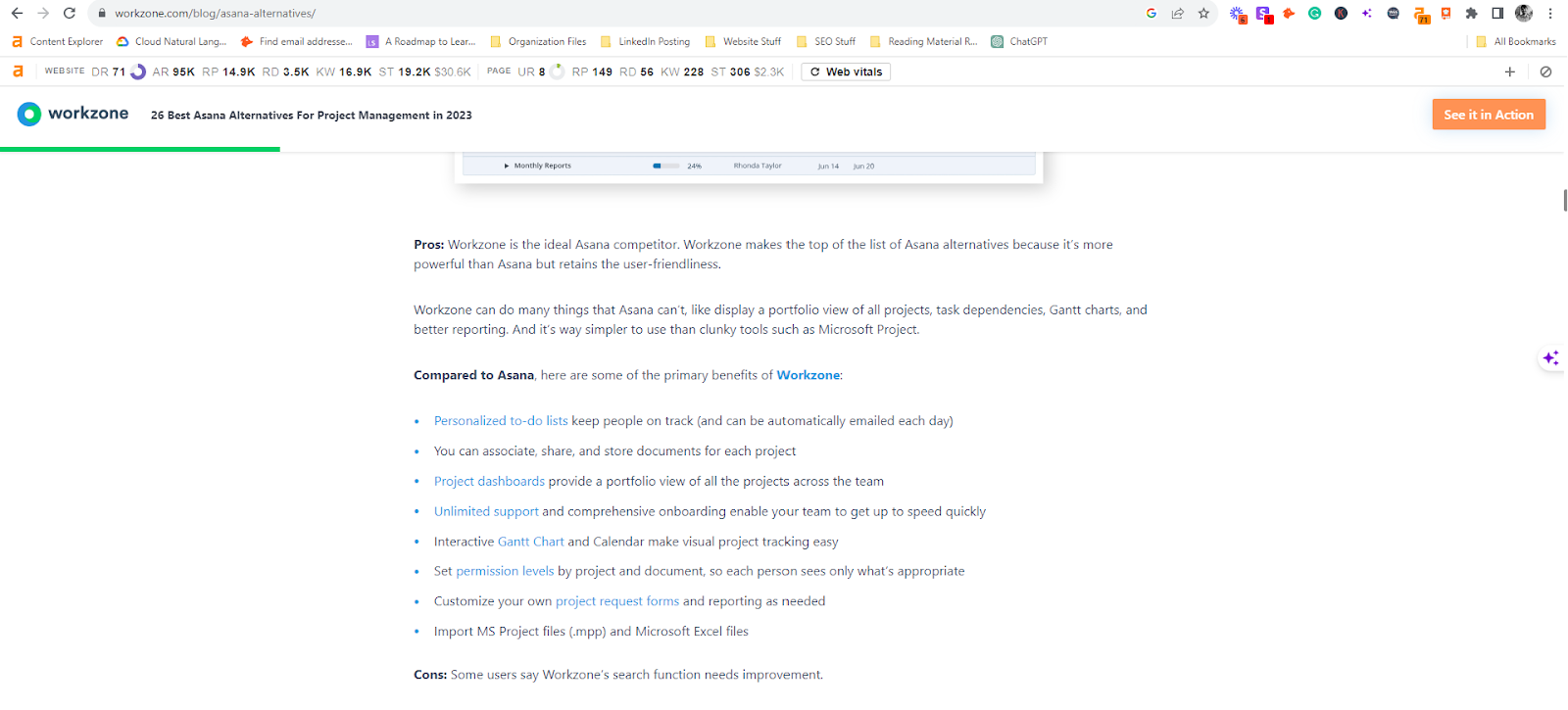1568x710 pixels.
Task: Go back to the previous page
Action: click(17, 14)
